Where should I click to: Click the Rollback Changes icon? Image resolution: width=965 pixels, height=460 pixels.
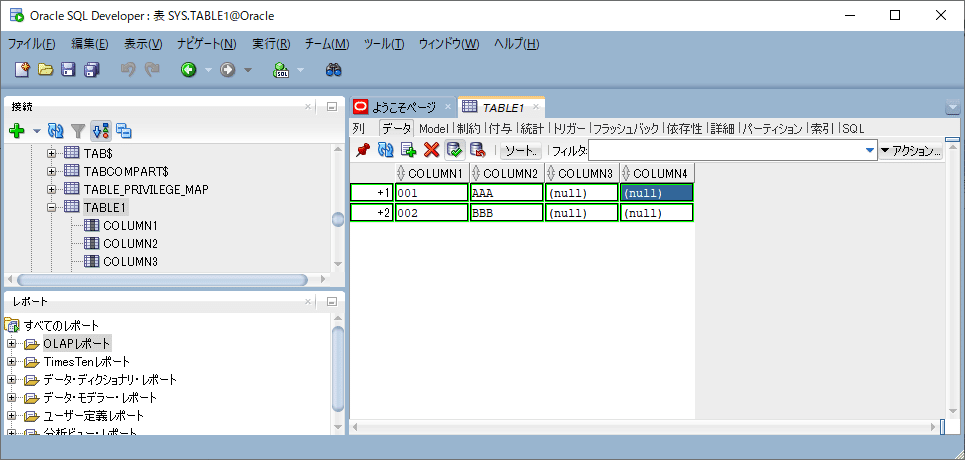(478, 150)
